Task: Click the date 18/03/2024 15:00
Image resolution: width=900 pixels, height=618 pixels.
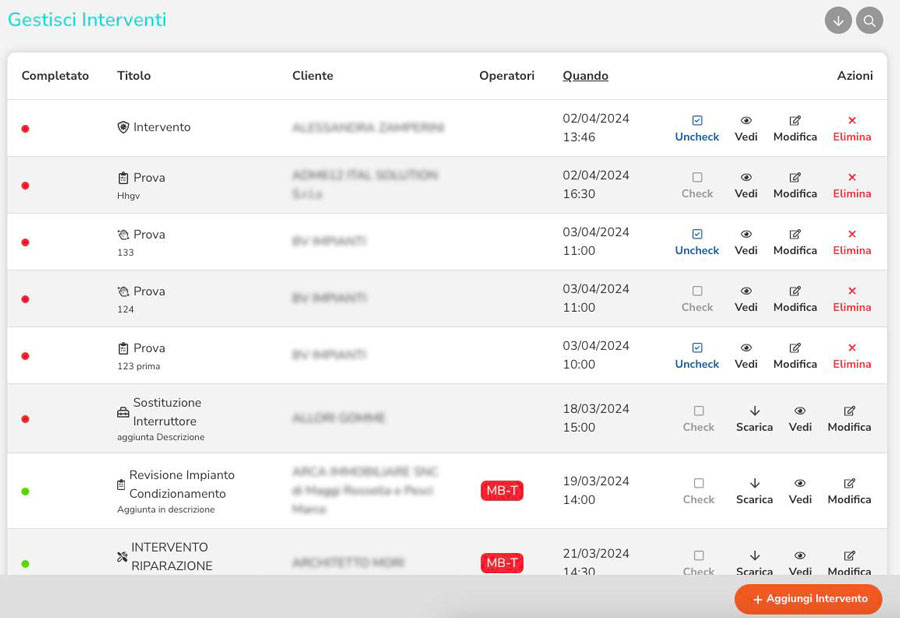Action: click(x=596, y=418)
